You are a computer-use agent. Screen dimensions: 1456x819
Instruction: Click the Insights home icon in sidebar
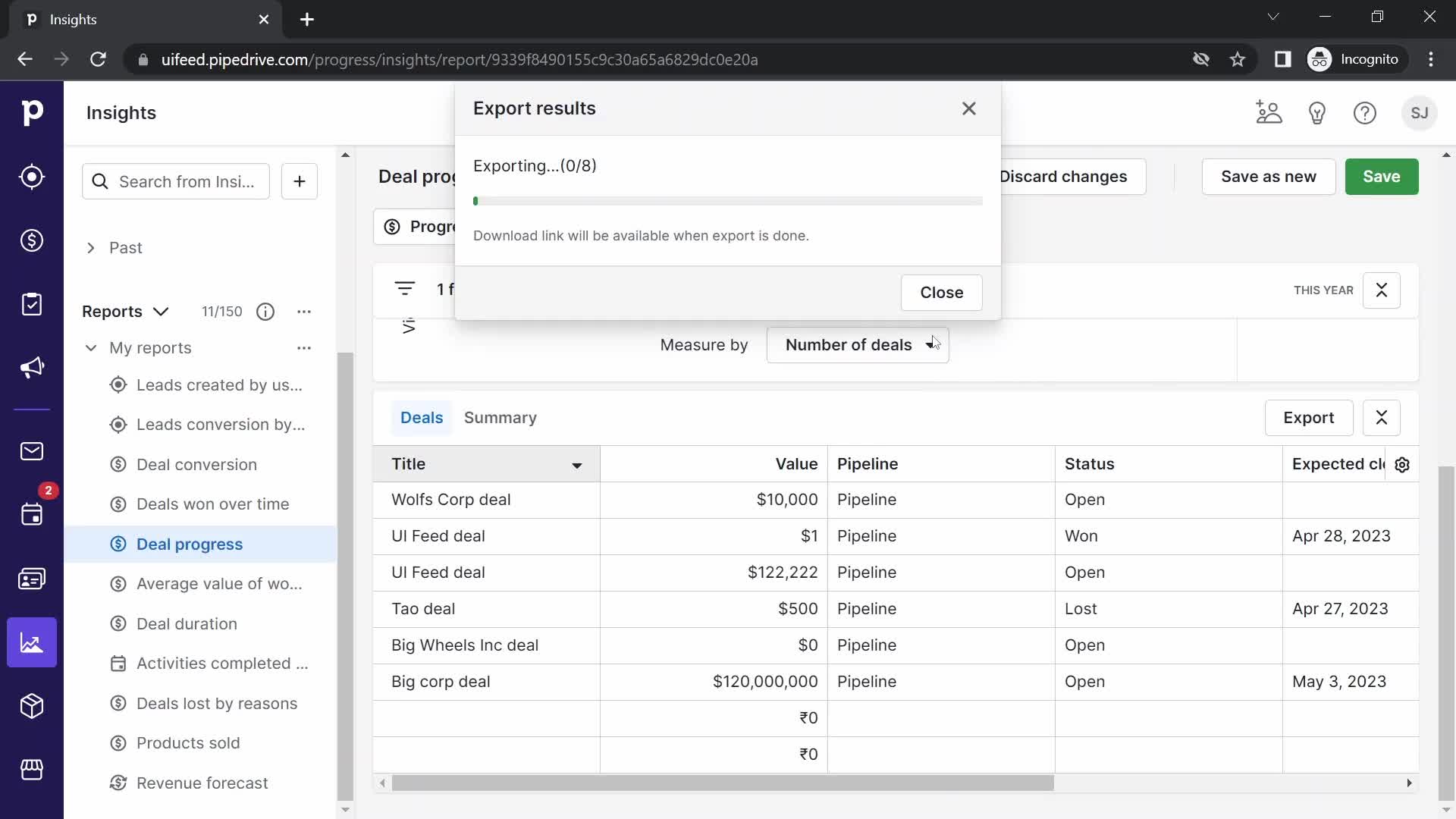31,643
